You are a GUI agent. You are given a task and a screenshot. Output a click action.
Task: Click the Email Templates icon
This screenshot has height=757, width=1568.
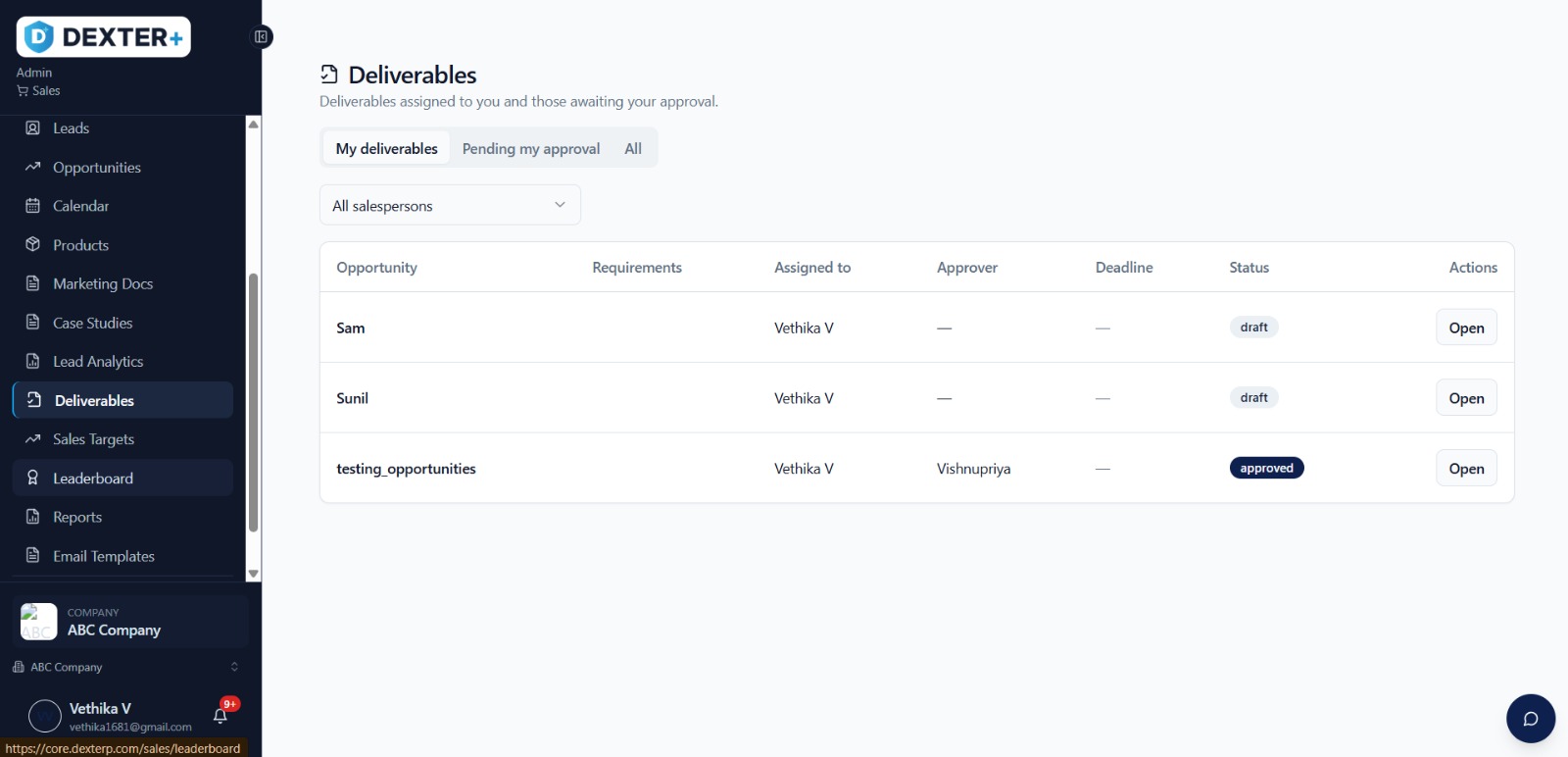coord(32,556)
